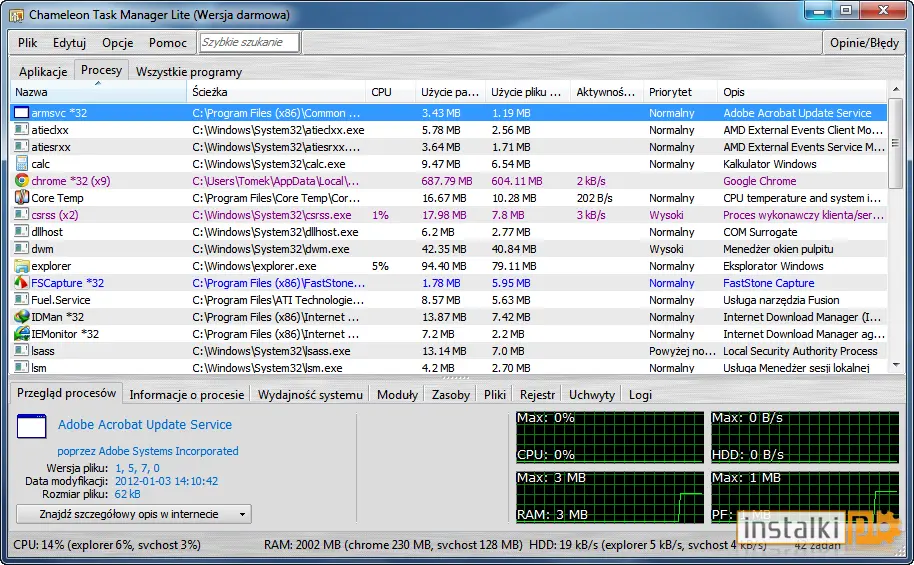914x565 pixels.
Task: Sort by the Opis column header
Action: 802,92
